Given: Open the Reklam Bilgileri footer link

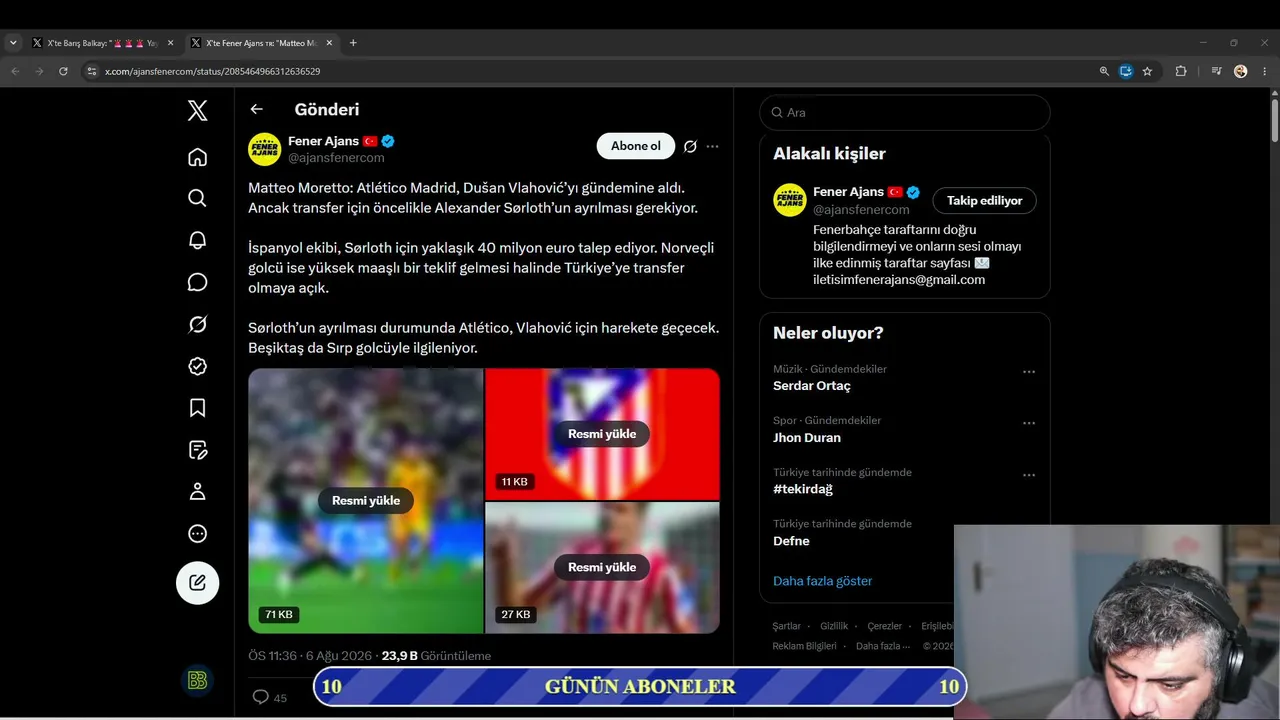Looking at the screenshot, I should click(x=805, y=646).
